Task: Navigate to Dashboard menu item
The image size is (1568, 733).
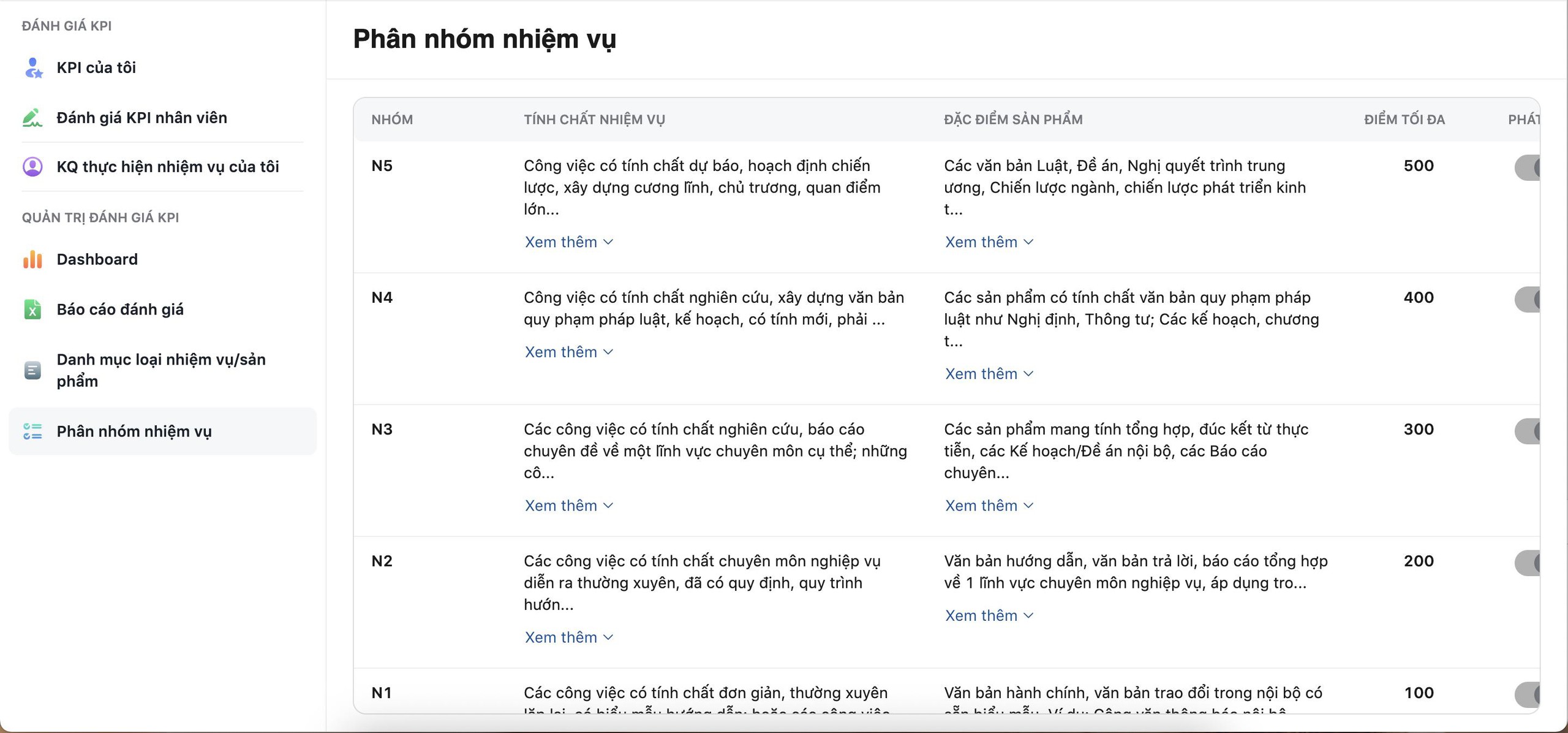Action: 97,259
